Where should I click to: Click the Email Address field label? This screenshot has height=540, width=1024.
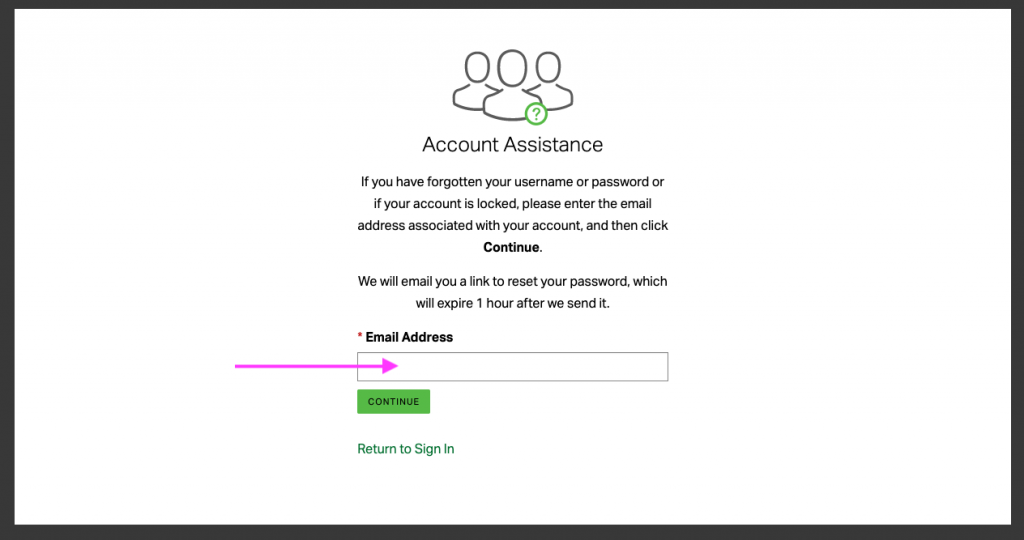pos(409,337)
